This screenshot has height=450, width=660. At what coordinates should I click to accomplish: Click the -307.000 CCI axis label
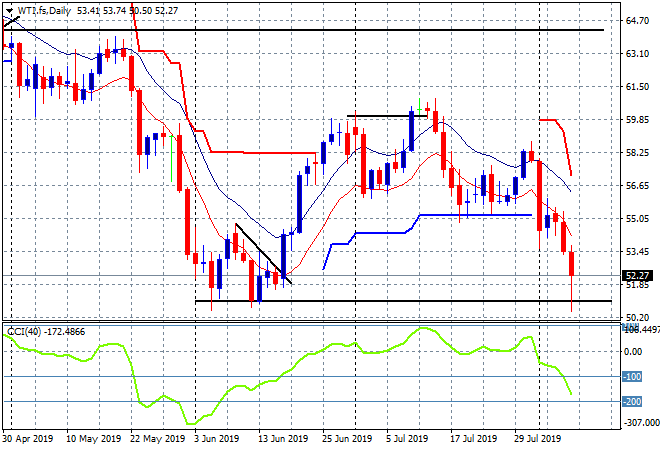[641, 423]
